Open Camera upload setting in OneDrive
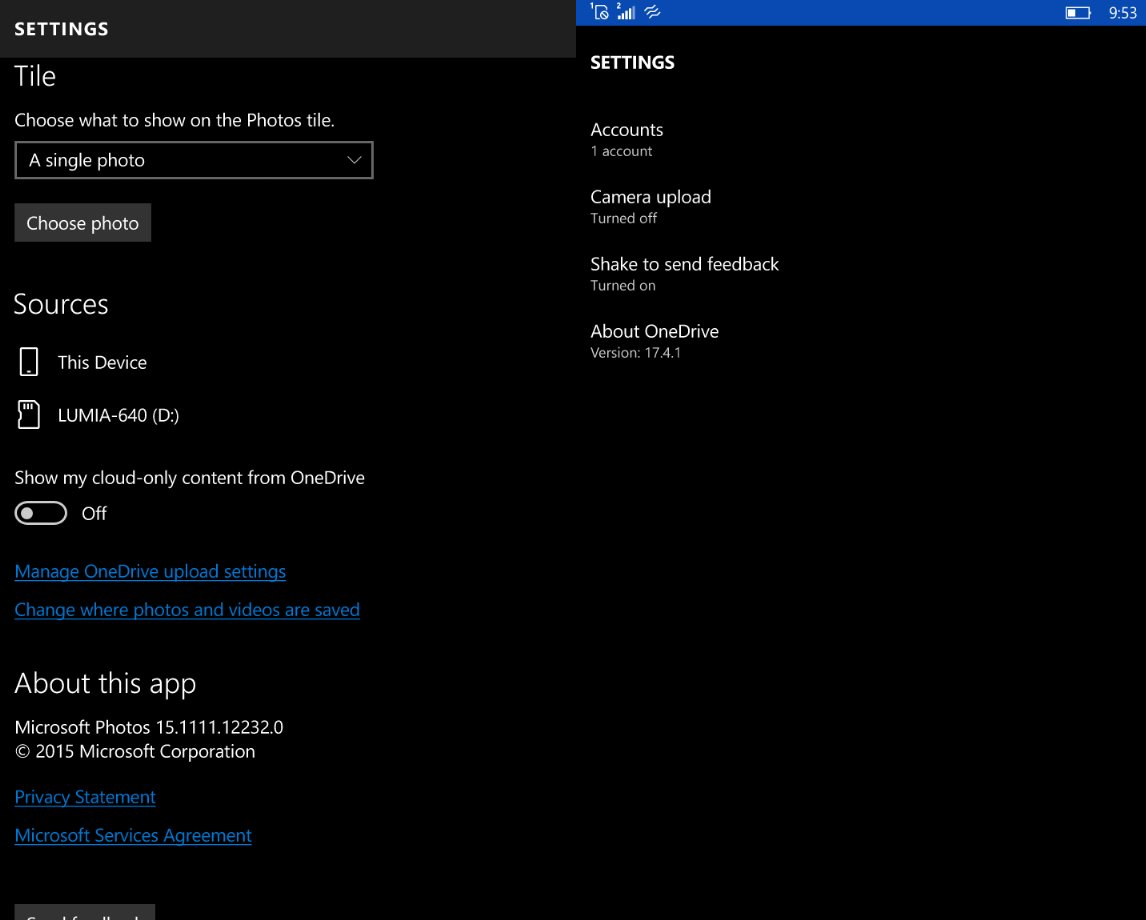The width and height of the screenshot is (1146, 920). [x=650, y=206]
